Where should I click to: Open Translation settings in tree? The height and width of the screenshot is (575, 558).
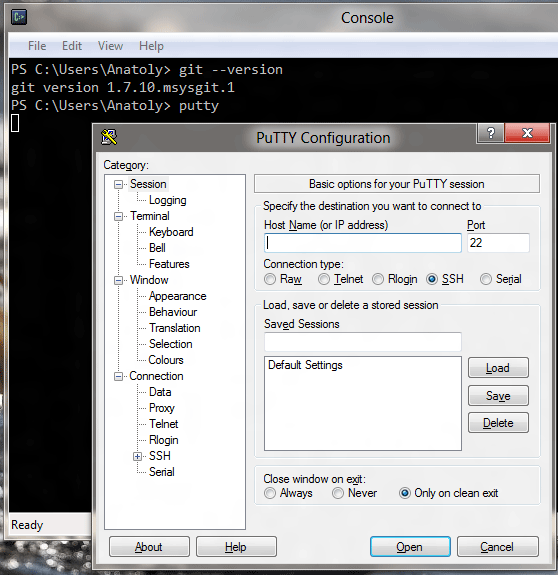coord(175,328)
